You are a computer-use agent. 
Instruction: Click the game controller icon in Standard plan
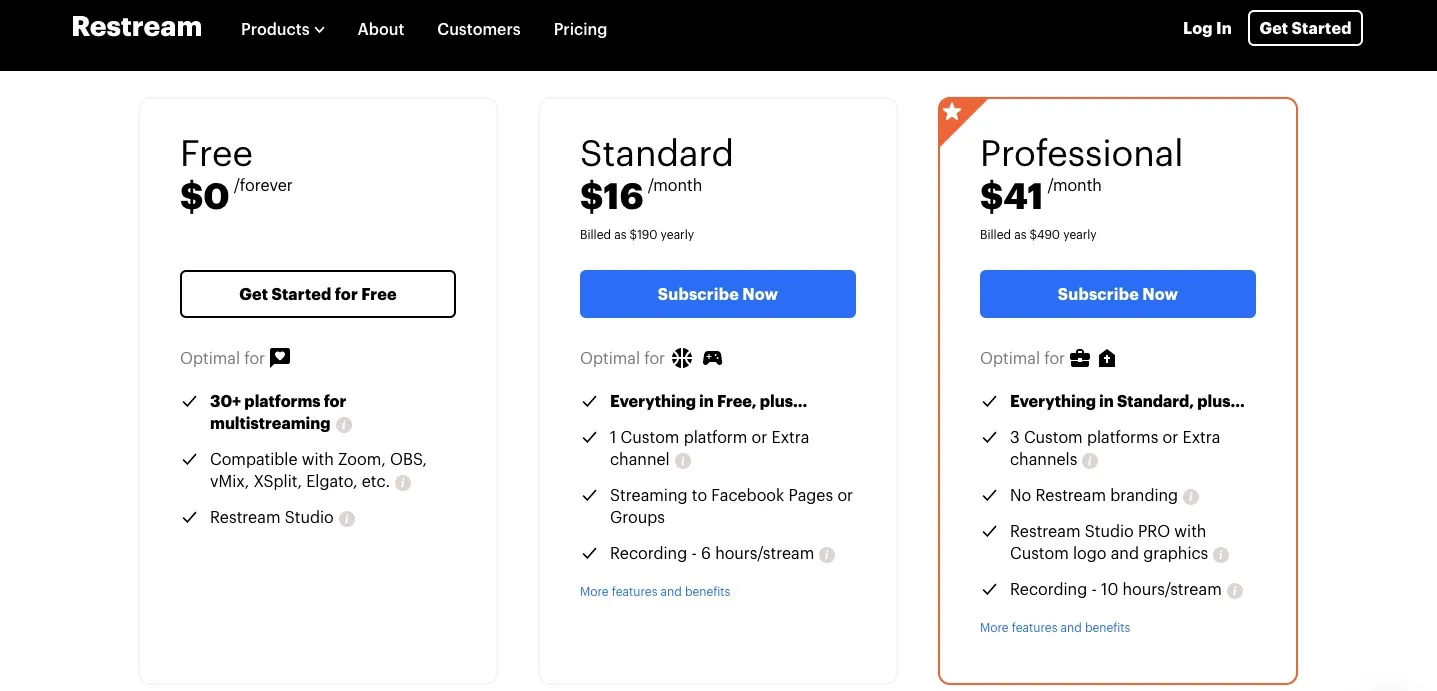[712, 358]
